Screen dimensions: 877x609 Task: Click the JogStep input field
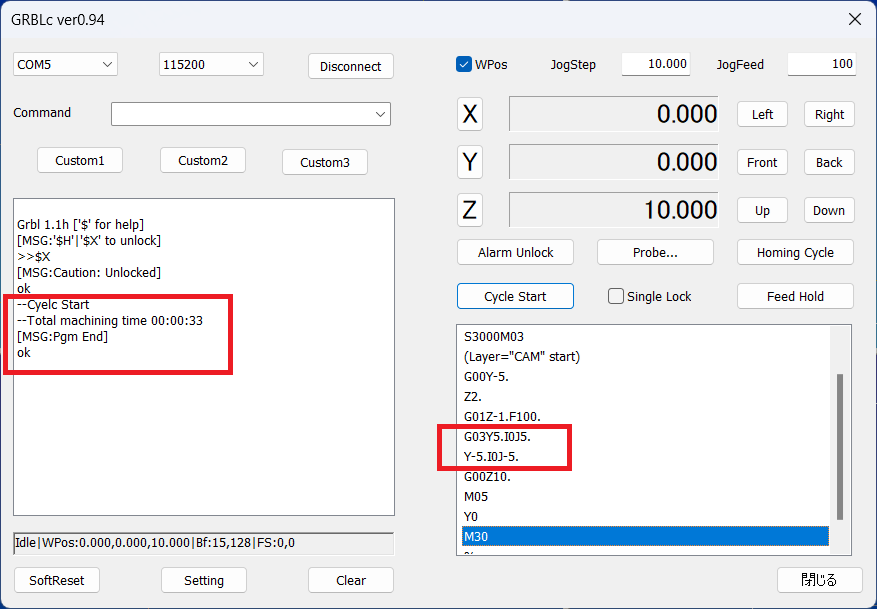(x=656, y=64)
